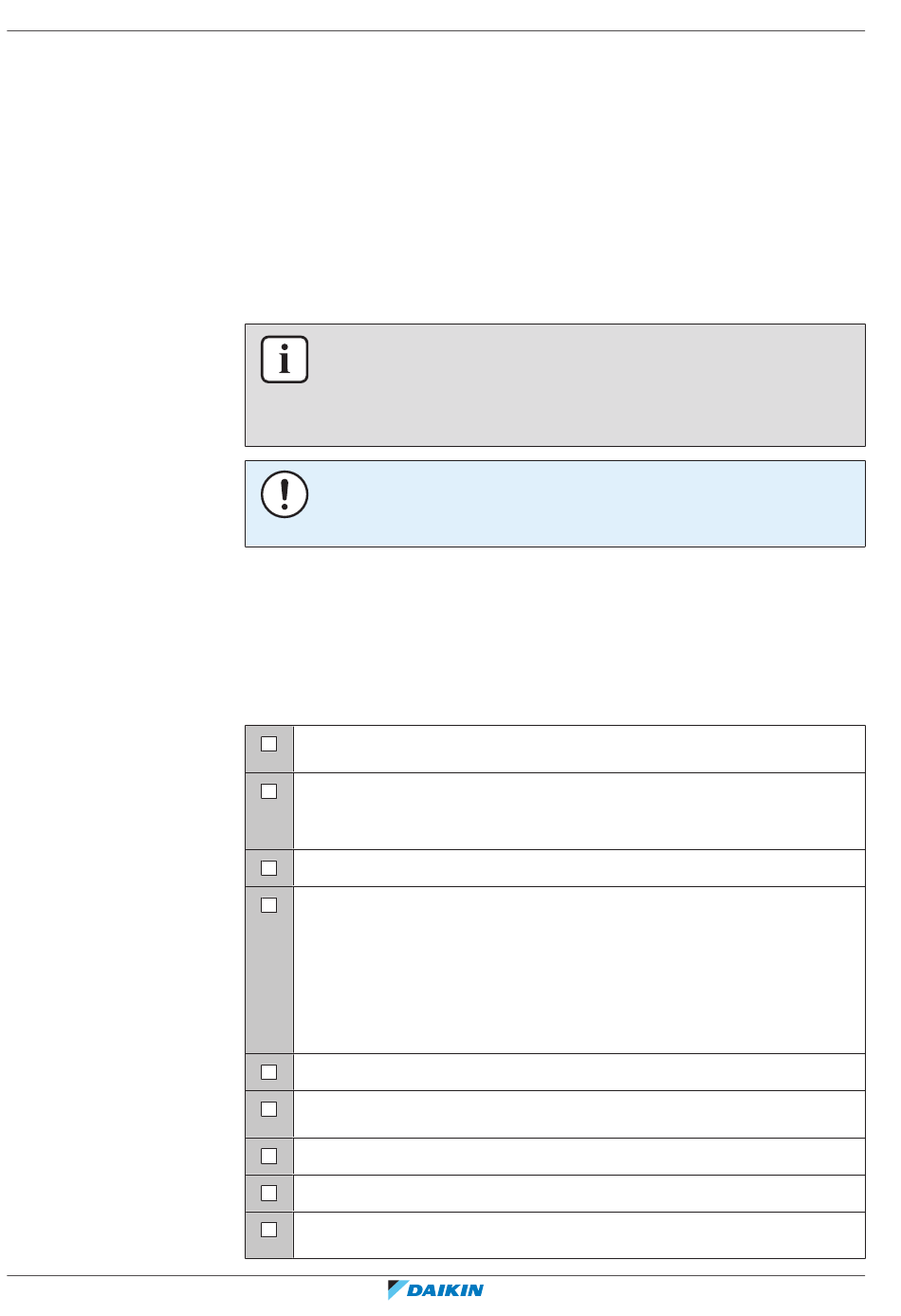Tick the second checklist checkbox
The image size is (901, 1316).
(x=269, y=791)
